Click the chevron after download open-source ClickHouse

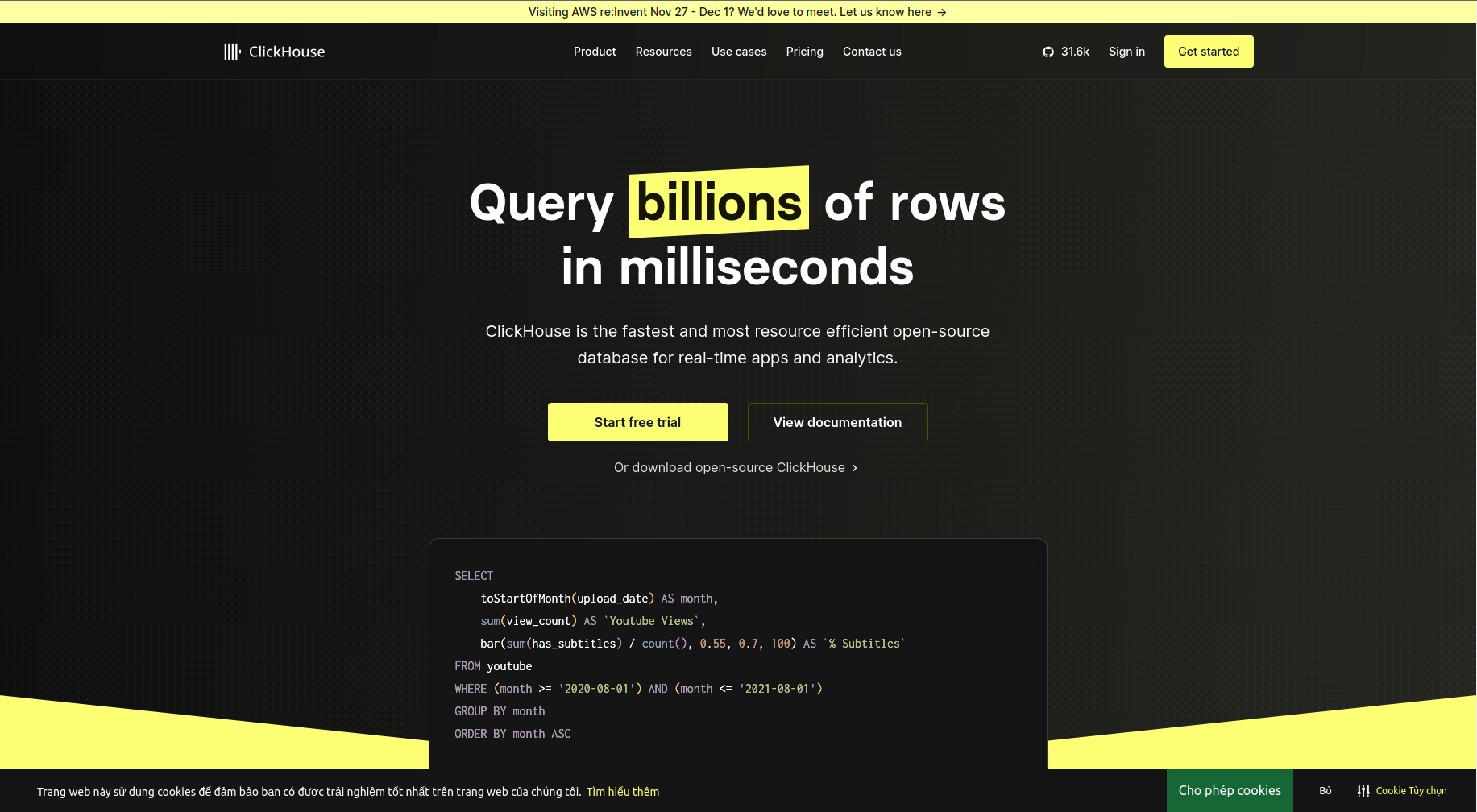[855, 468]
